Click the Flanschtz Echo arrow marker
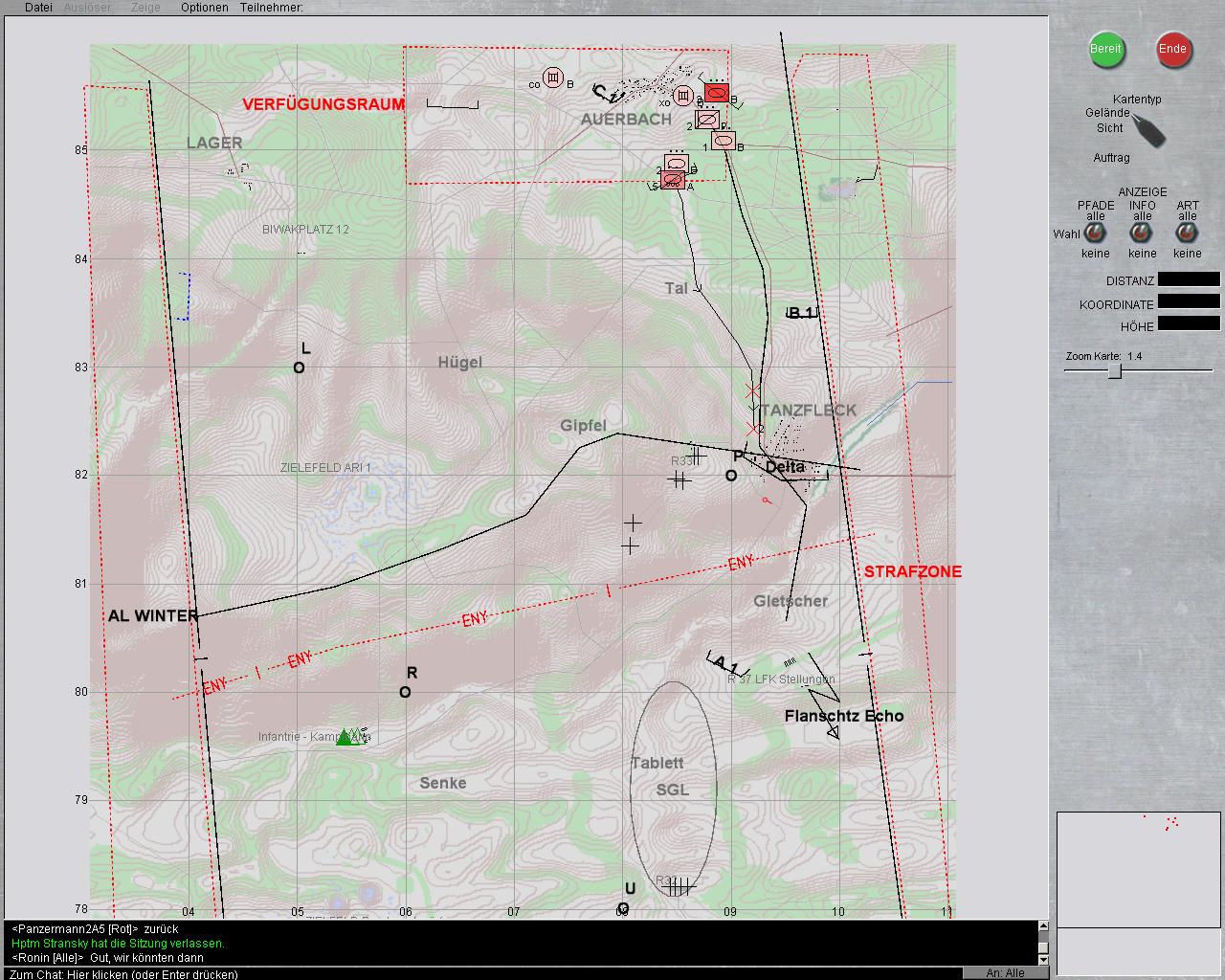The width and height of the screenshot is (1225, 980). tap(833, 732)
